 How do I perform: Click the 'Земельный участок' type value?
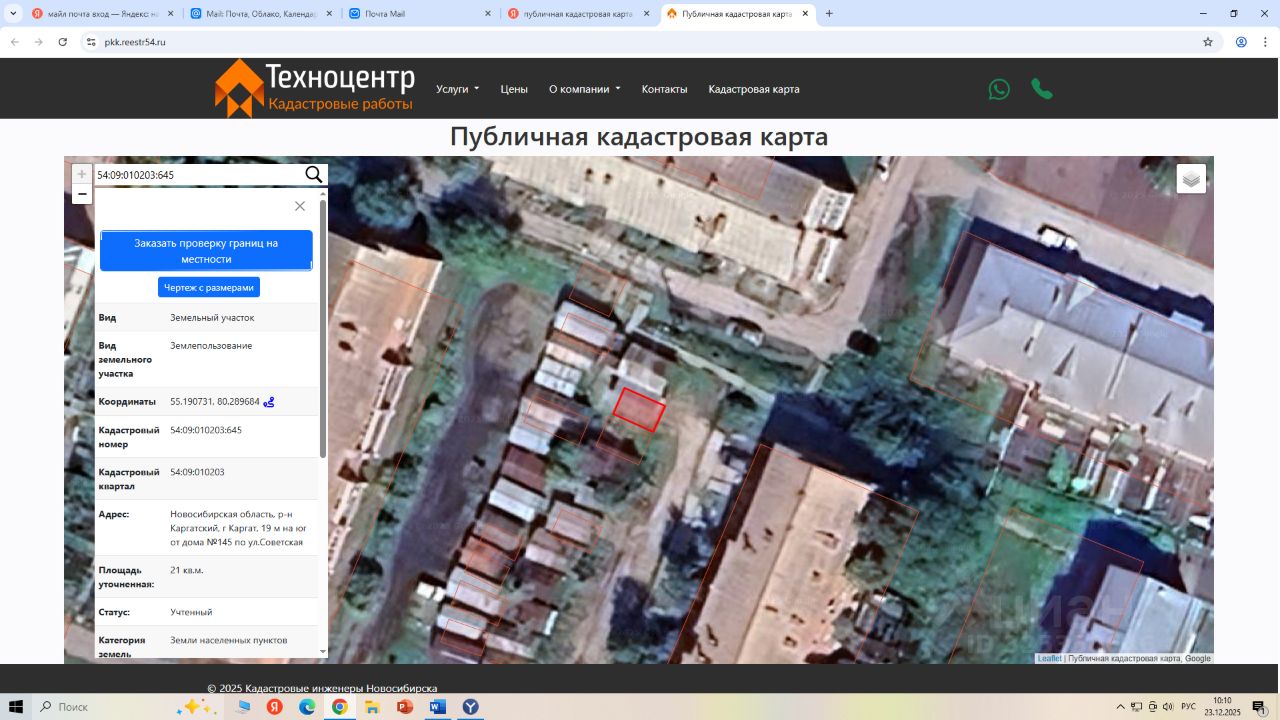pyautogui.click(x=212, y=318)
